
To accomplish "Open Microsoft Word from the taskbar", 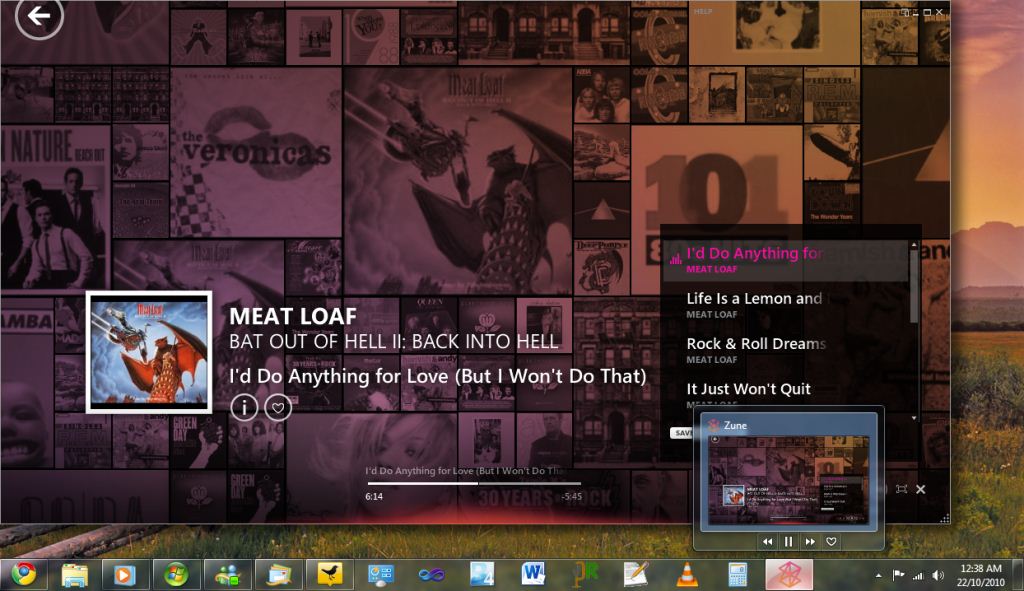I will (x=533, y=575).
